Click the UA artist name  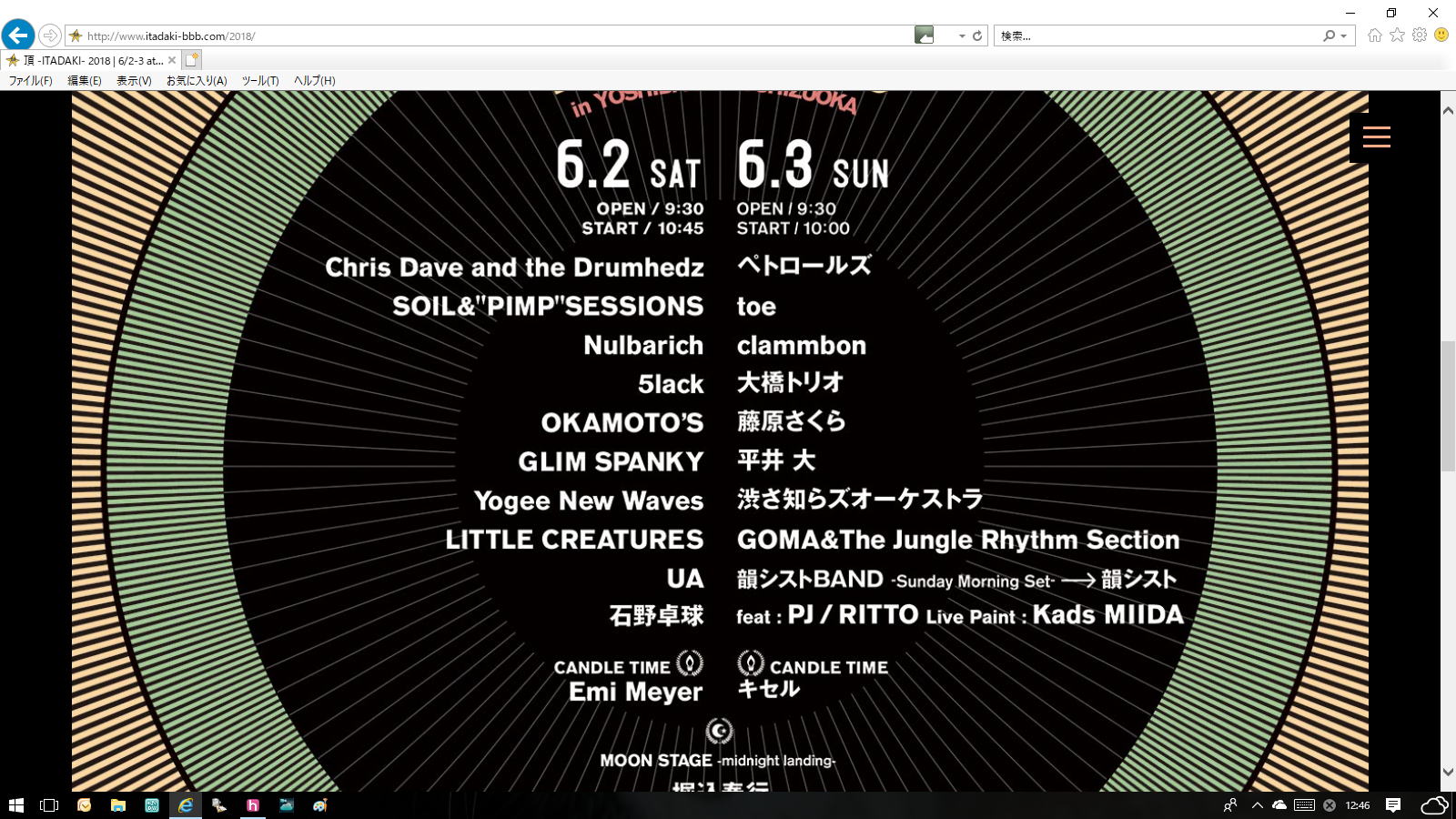coord(685,579)
